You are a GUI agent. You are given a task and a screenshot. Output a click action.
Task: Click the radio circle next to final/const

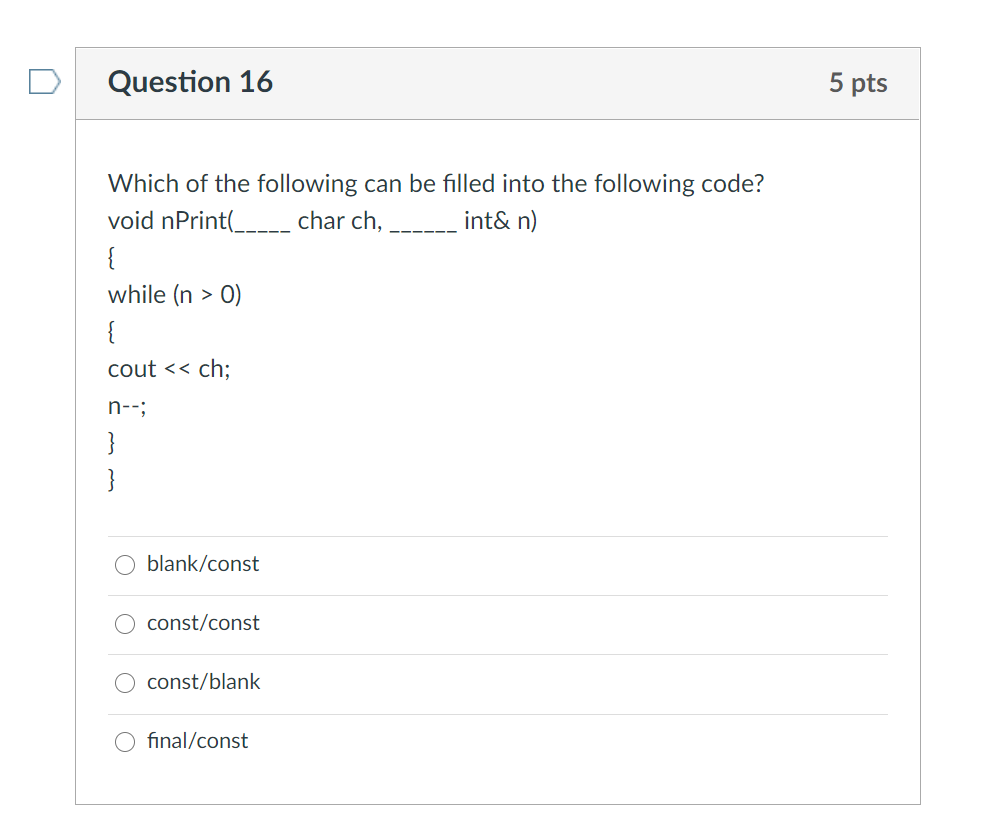(x=125, y=741)
